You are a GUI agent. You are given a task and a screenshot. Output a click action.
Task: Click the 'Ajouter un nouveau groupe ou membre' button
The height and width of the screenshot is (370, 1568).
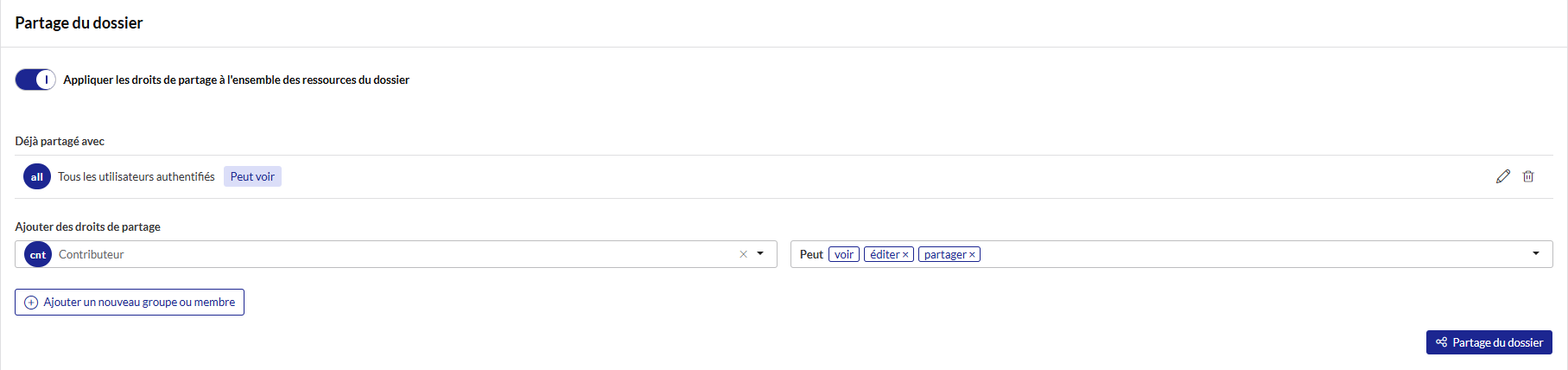(130, 302)
